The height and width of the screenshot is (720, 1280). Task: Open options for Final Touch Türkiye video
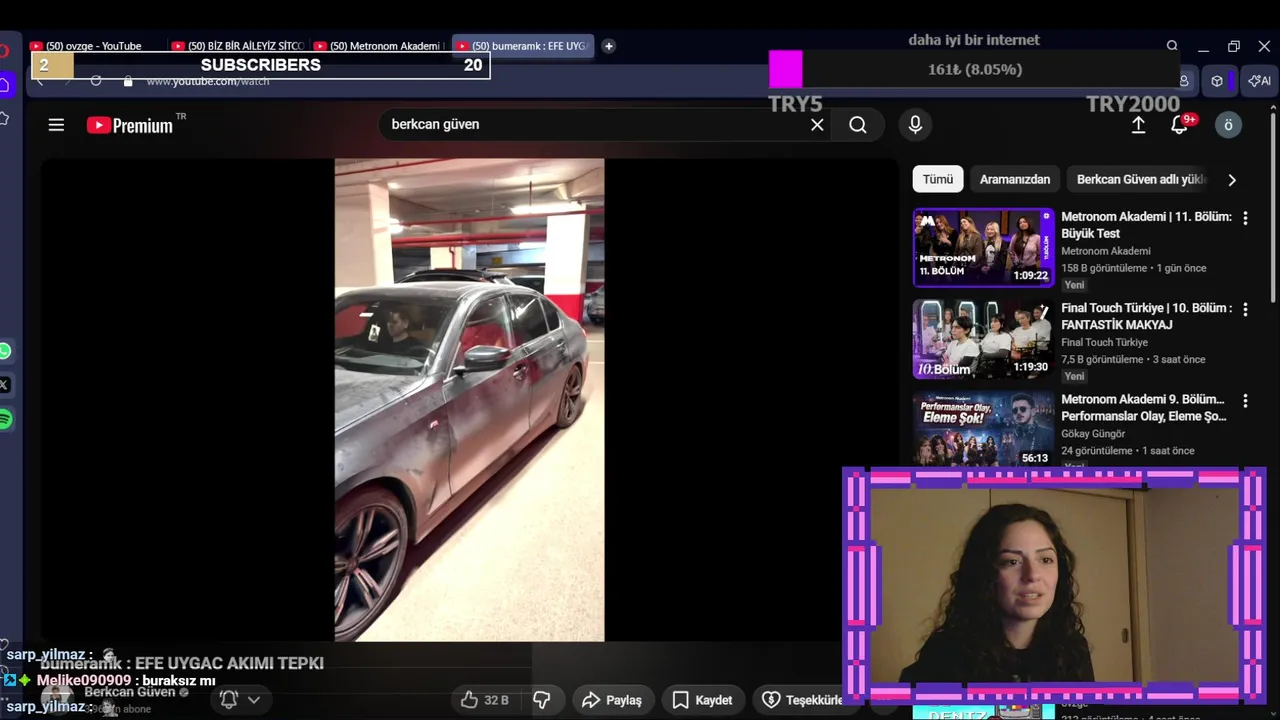pyautogui.click(x=1245, y=309)
